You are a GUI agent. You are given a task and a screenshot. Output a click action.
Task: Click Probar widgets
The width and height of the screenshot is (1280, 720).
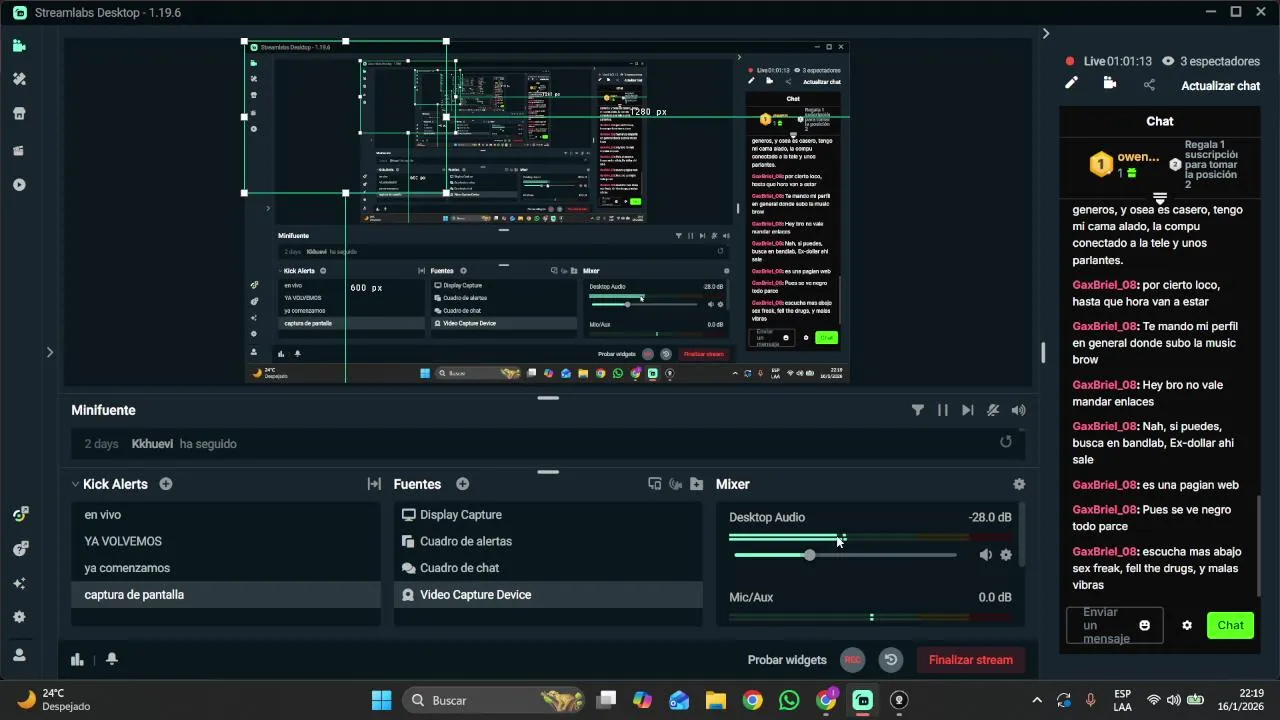pyautogui.click(x=787, y=660)
